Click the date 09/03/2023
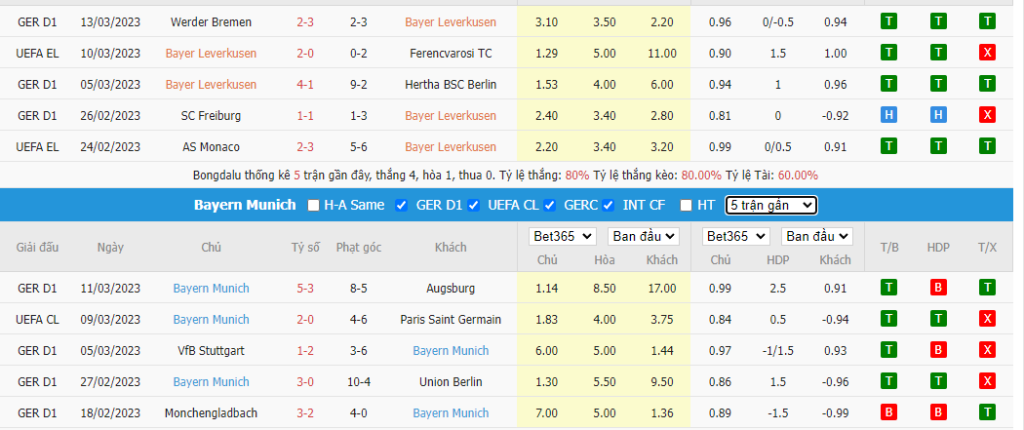1024x430 pixels. pos(110,320)
